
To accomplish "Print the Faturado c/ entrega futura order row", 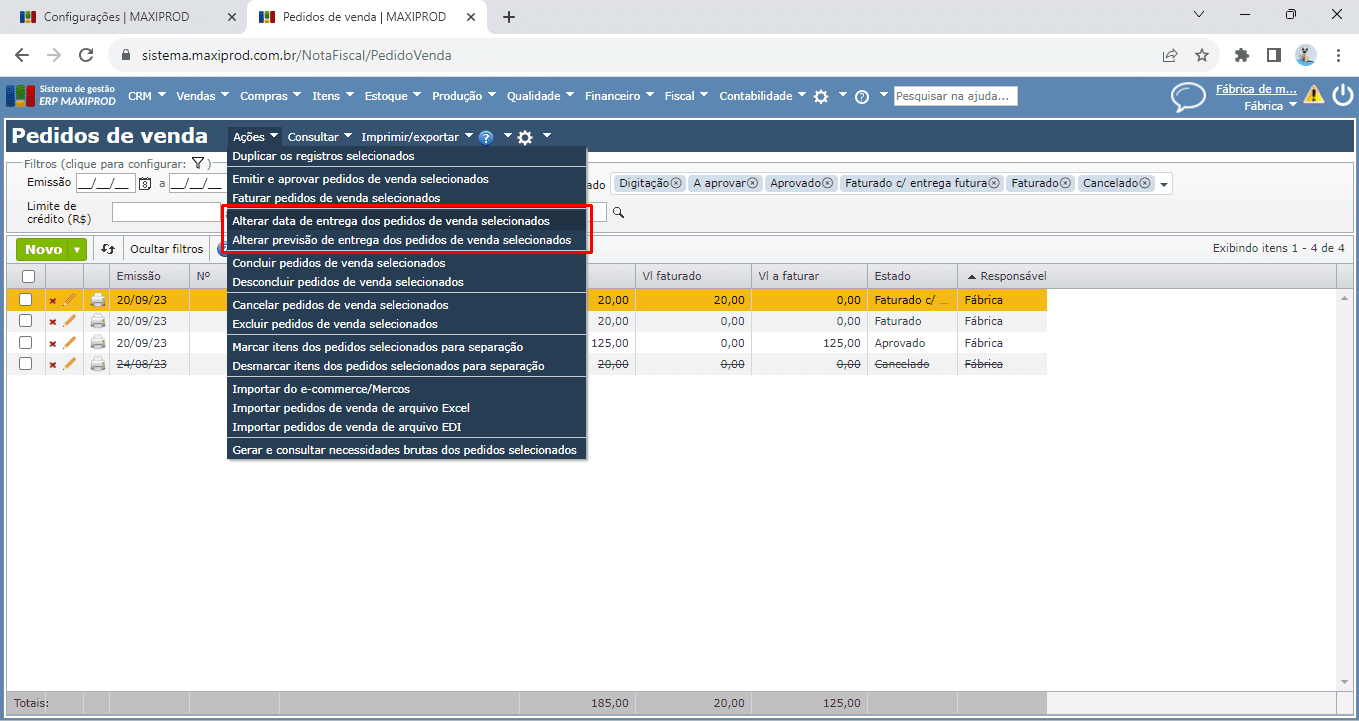I will (98, 300).
